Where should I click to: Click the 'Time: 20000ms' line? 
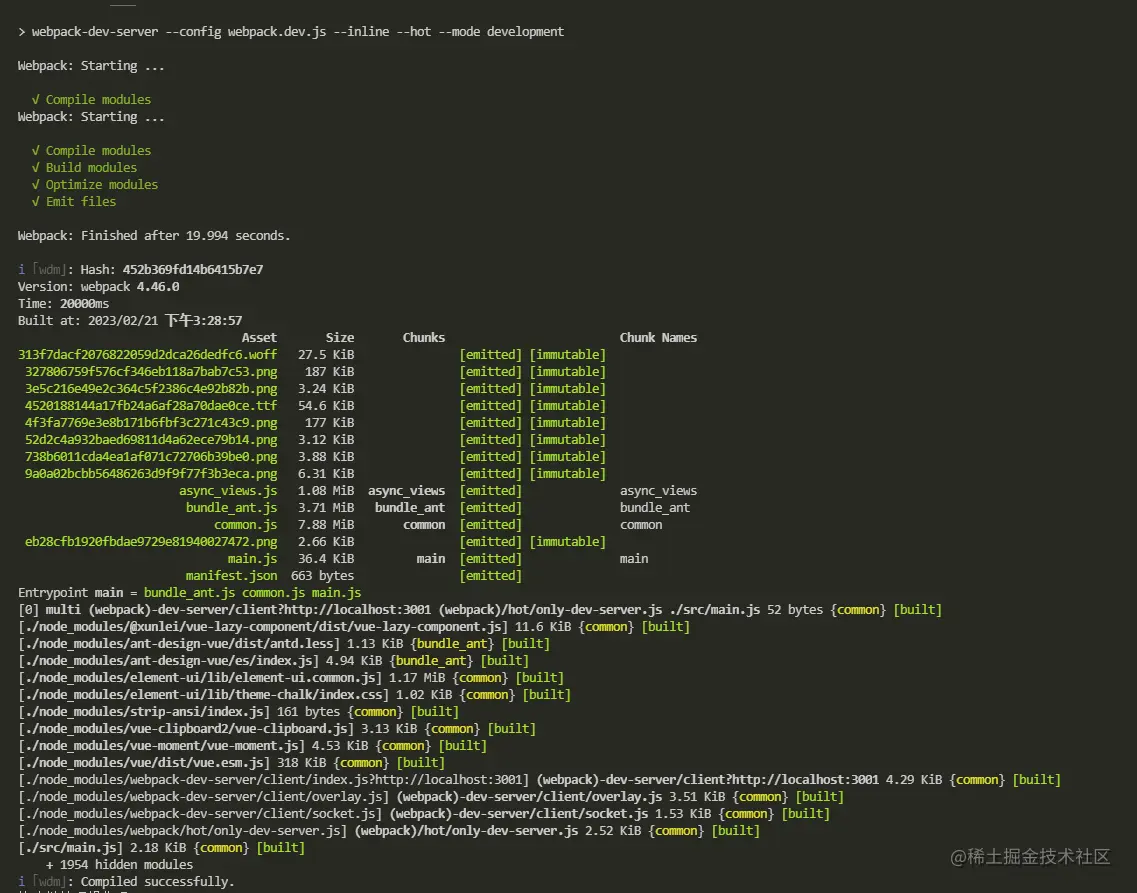[63, 304]
